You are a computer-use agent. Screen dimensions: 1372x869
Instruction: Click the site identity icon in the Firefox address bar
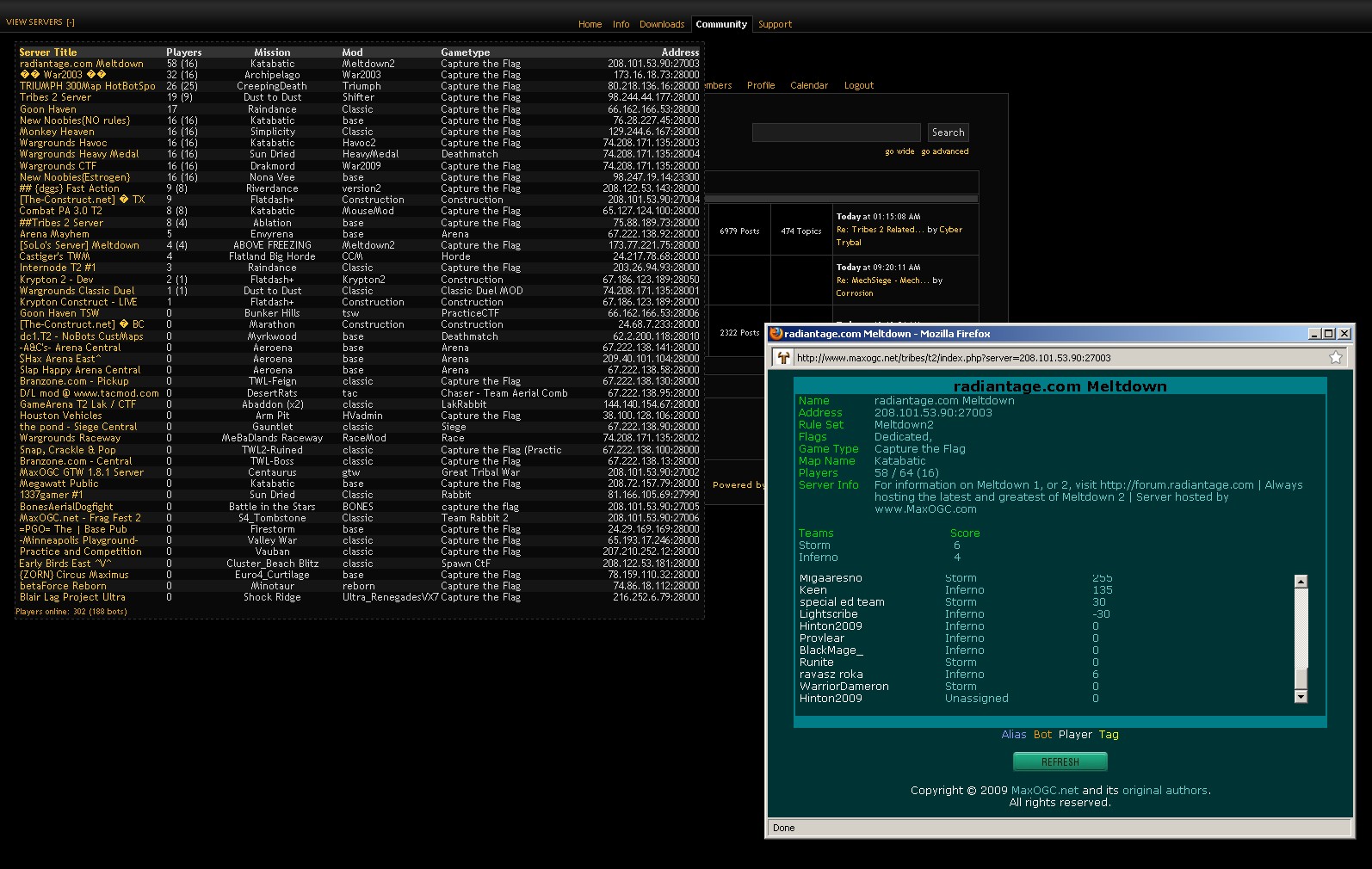(x=783, y=358)
